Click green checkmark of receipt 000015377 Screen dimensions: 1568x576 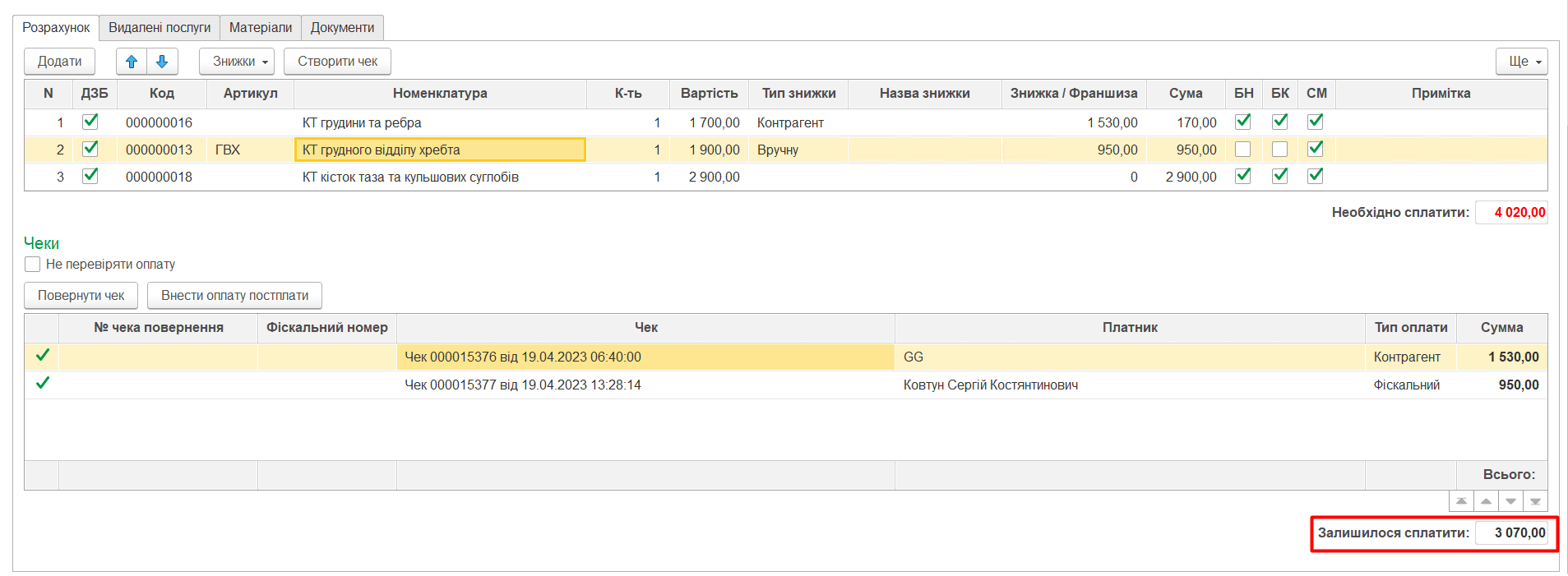42,384
